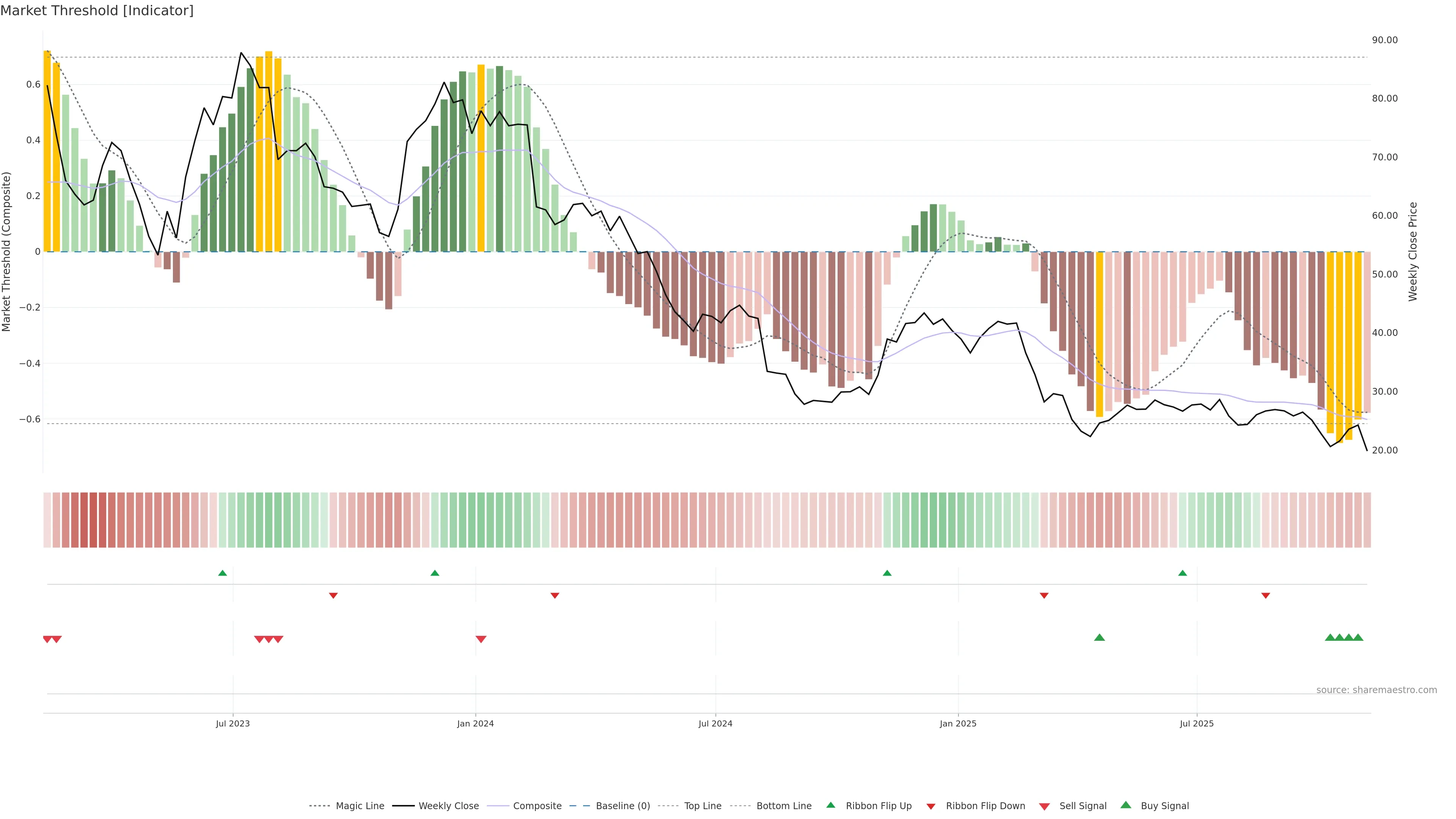Click Sell Signal legend icon

coord(1044,806)
